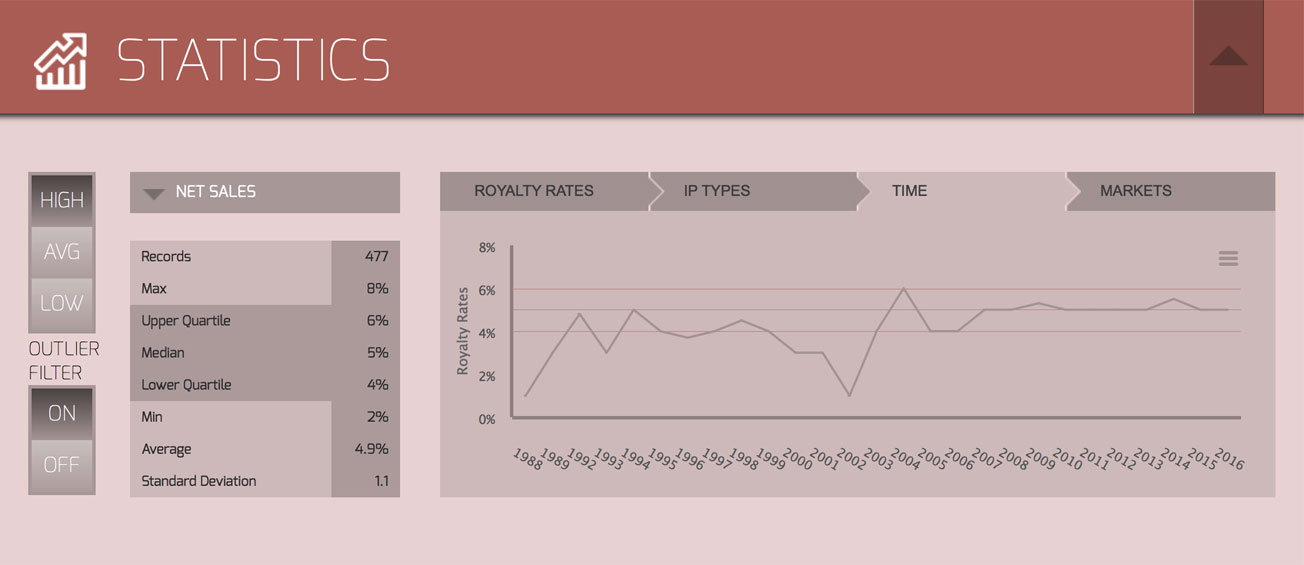Image resolution: width=1304 pixels, height=565 pixels.
Task: Click the Lower Quartile row
Action: (x=265, y=385)
